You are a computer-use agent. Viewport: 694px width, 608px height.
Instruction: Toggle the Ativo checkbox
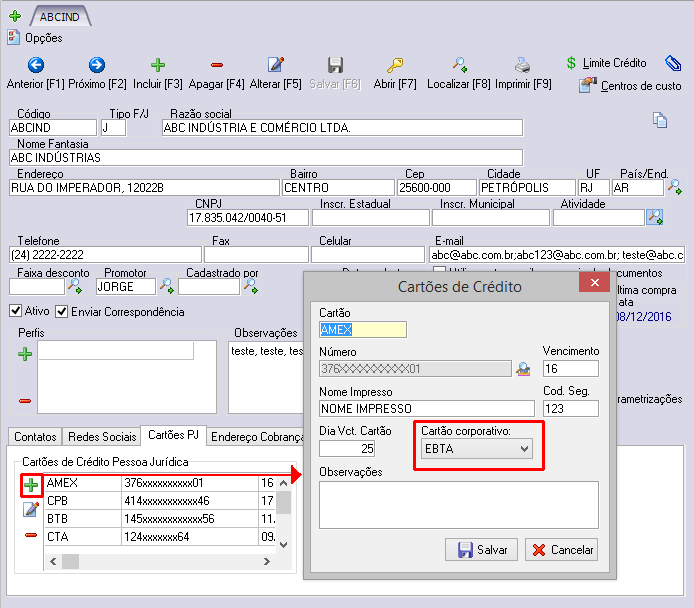pos(15,311)
